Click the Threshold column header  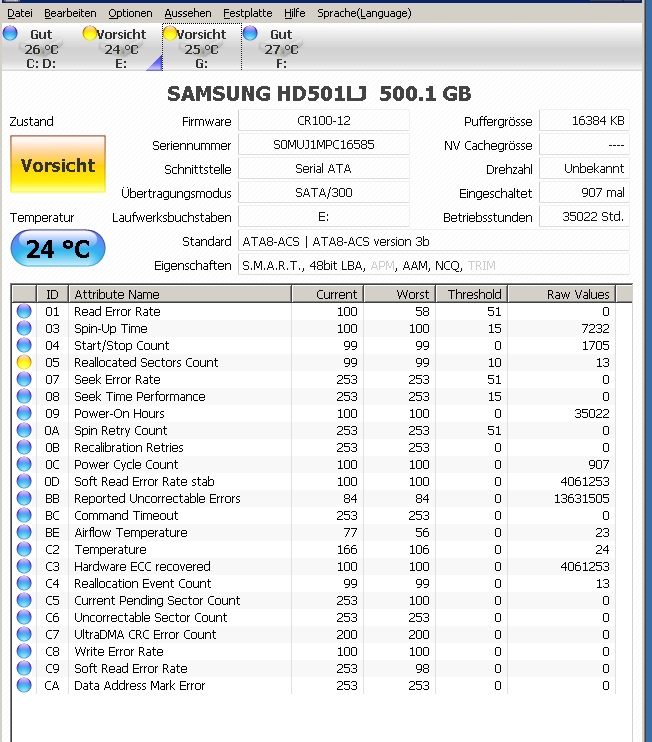(x=472, y=294)
